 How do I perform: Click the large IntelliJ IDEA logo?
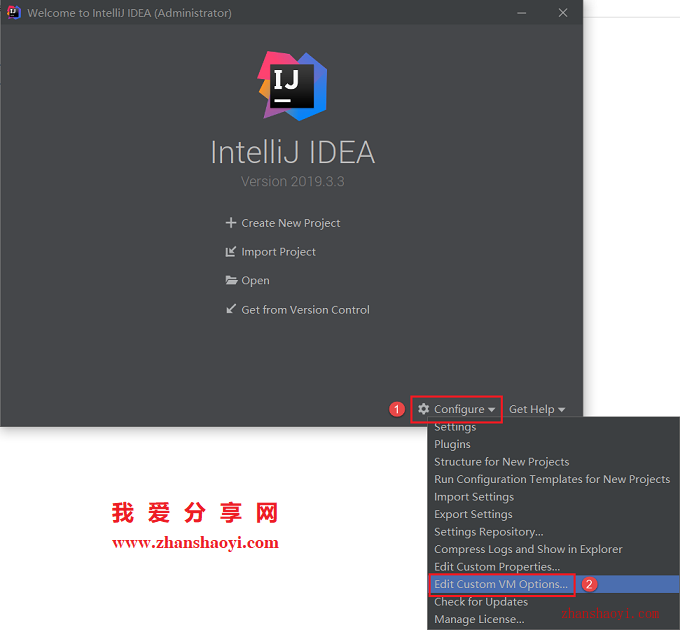click(292, 86)
